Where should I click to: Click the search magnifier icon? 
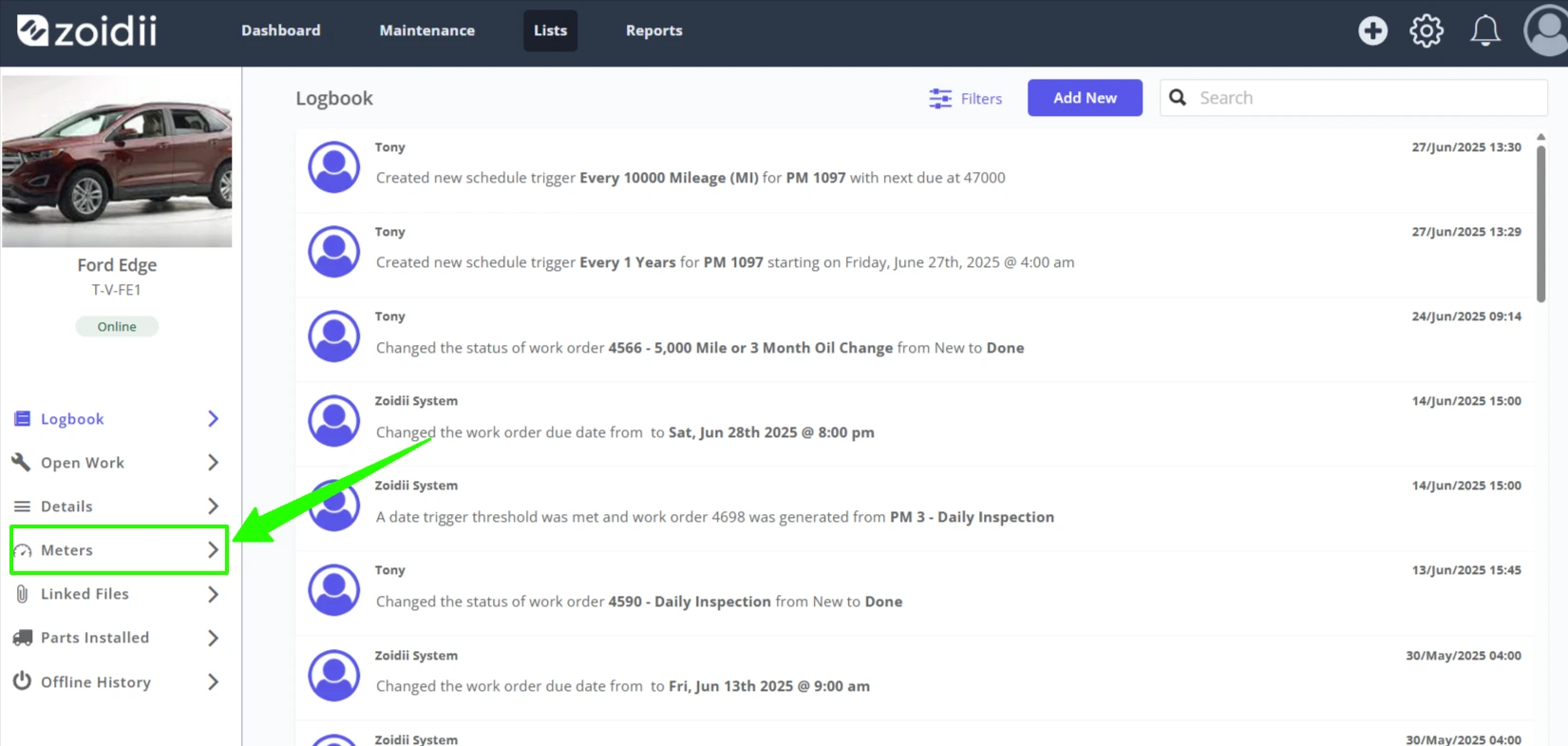click(1178, 98)
